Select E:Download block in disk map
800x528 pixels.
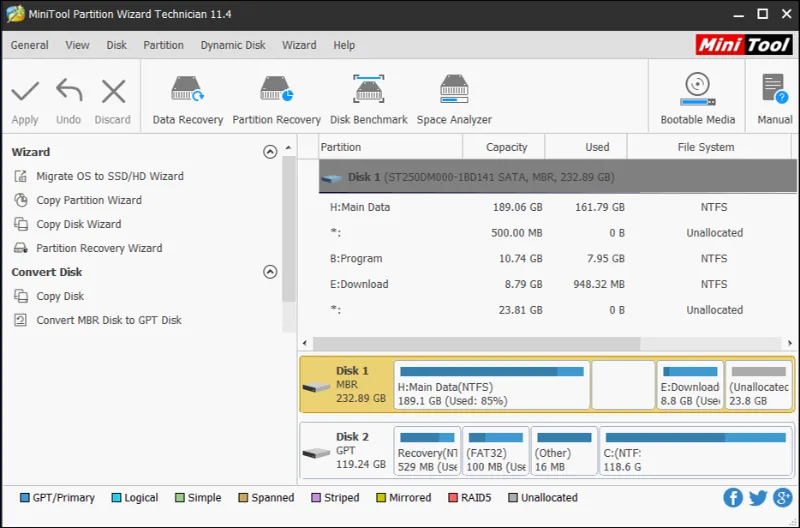[x=690, y=385]
